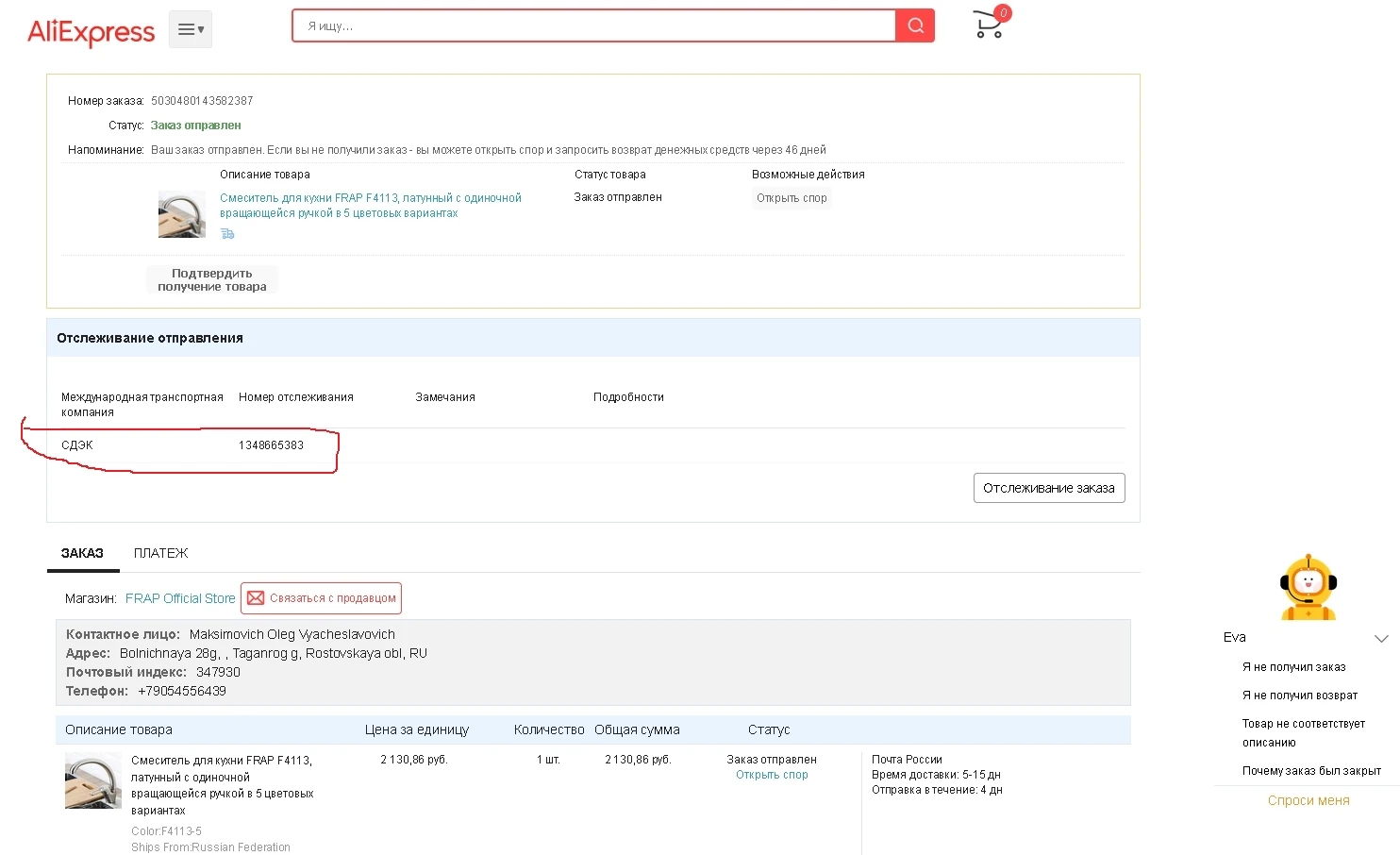This screenshot has width=1400, height=855.
Task: Select phone number +79054556439
Action: (x=182, y=691)
